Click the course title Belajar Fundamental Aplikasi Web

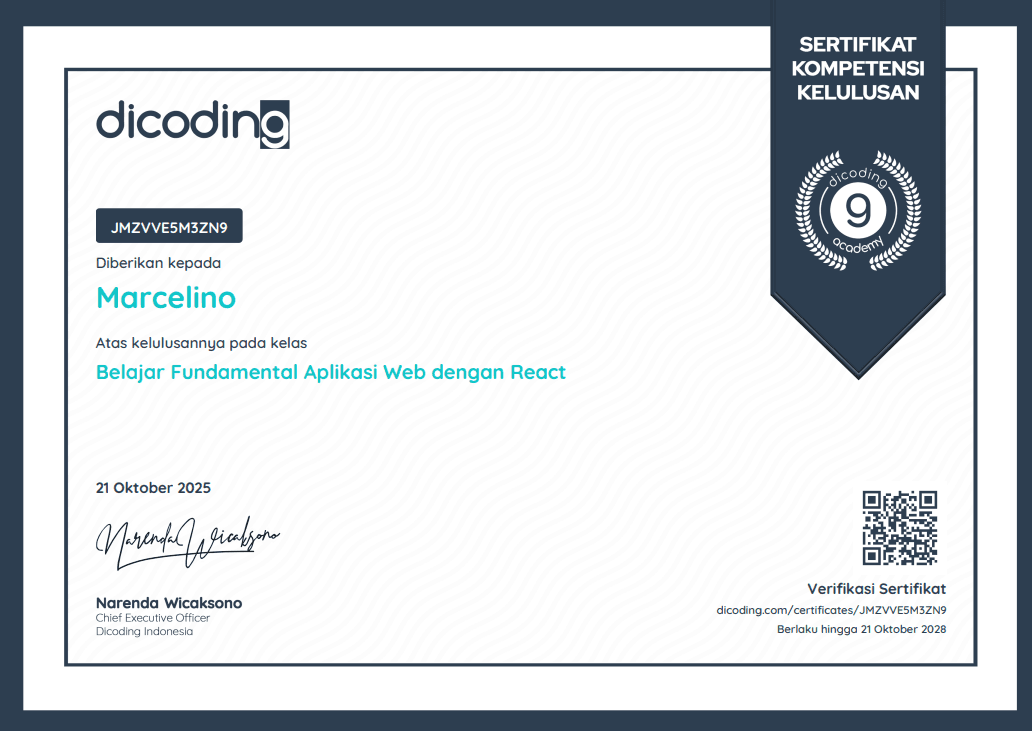coord(331,372)
